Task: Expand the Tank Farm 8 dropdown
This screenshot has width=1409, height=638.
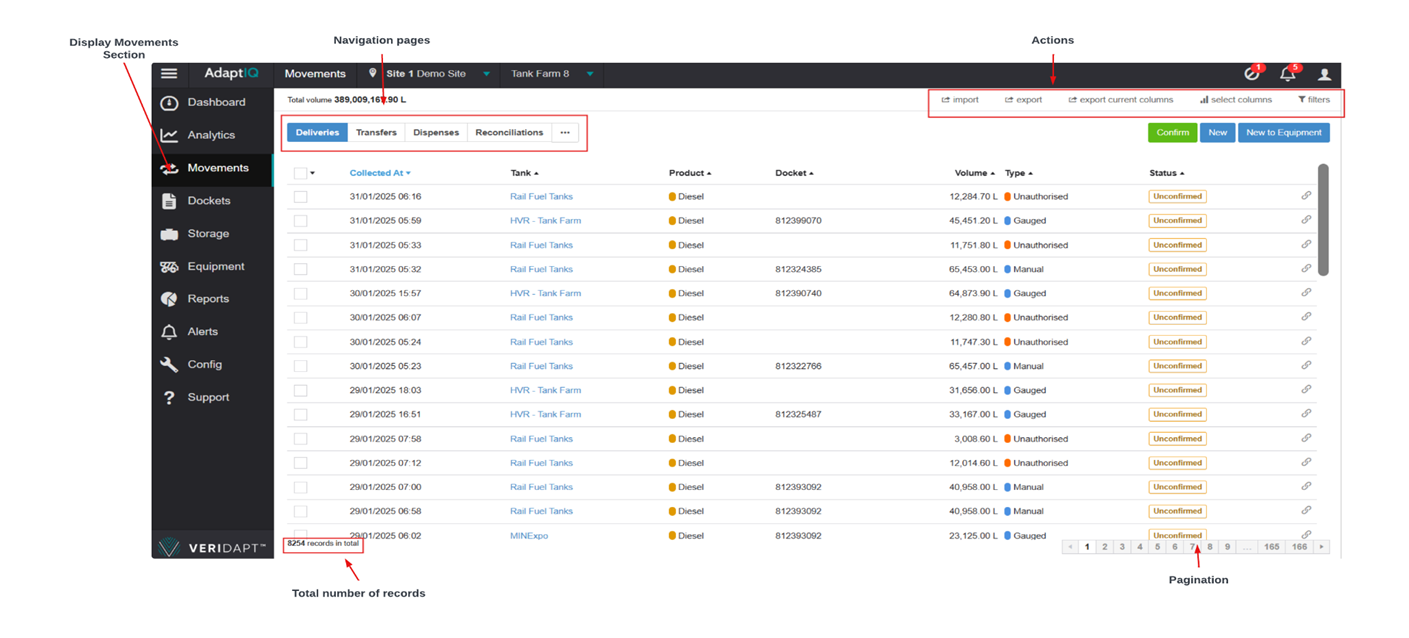Action: point(590,74)
